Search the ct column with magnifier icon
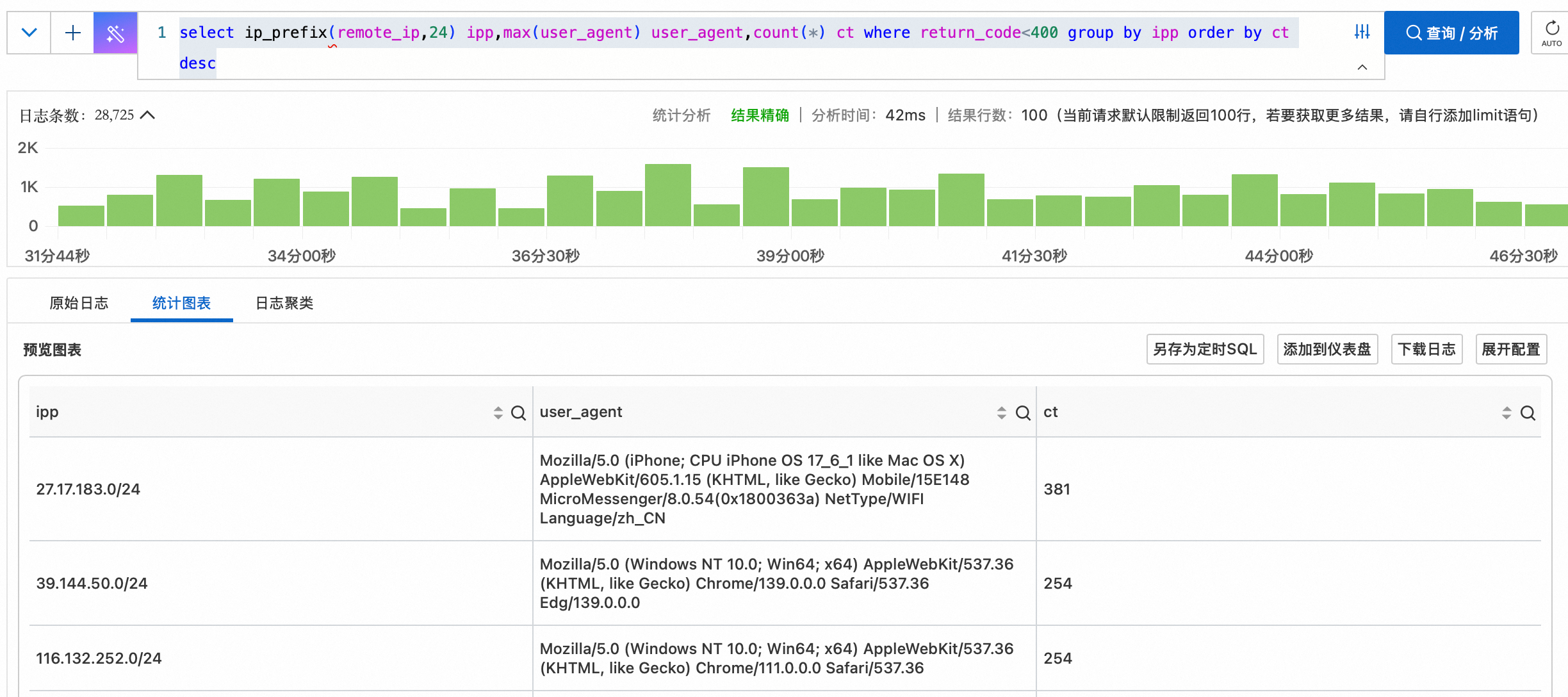 point(1528,413)
